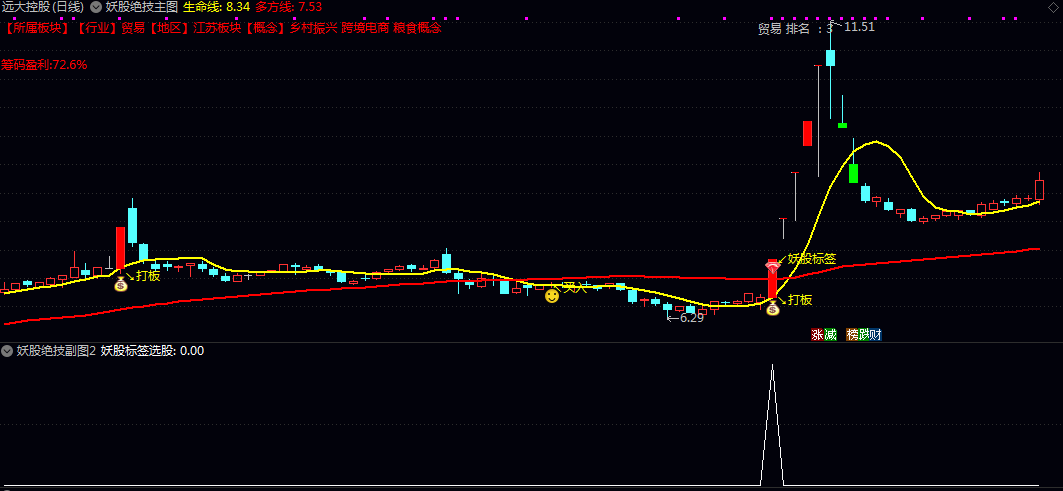Click the blue 财 tag icon
Image resolution: width=1063 pixels, height=491 pixels.
click(x=875, y=334)
